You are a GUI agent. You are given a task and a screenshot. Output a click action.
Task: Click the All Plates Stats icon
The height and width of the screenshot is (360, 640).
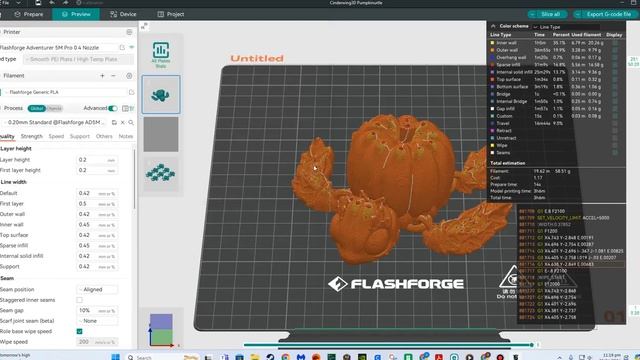tap(161, 54)
